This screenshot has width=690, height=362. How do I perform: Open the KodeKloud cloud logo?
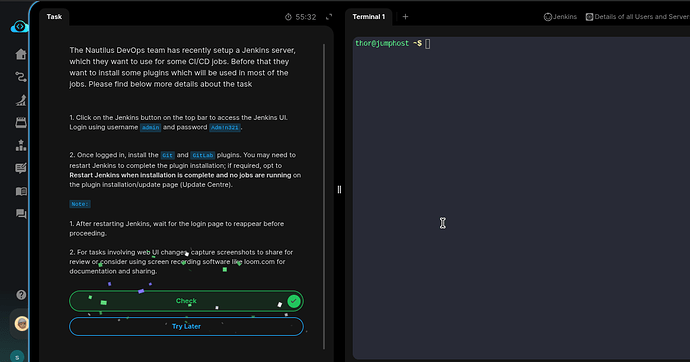[19, 27]
